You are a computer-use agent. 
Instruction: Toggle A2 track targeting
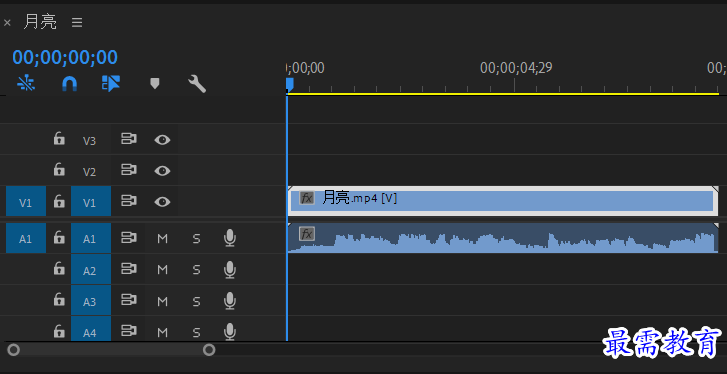tap(91, 269)
